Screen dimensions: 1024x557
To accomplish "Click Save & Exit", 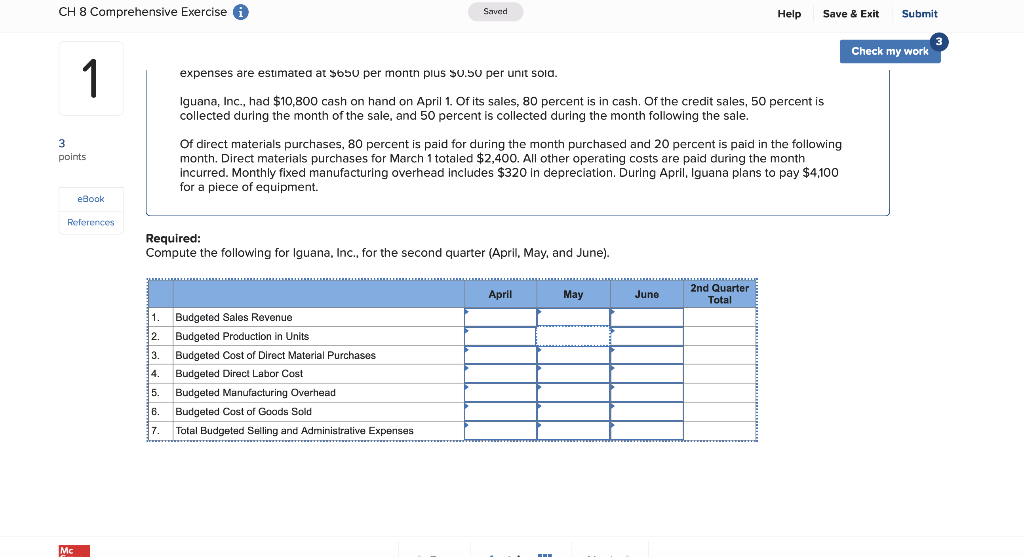I will coord(850,14).
